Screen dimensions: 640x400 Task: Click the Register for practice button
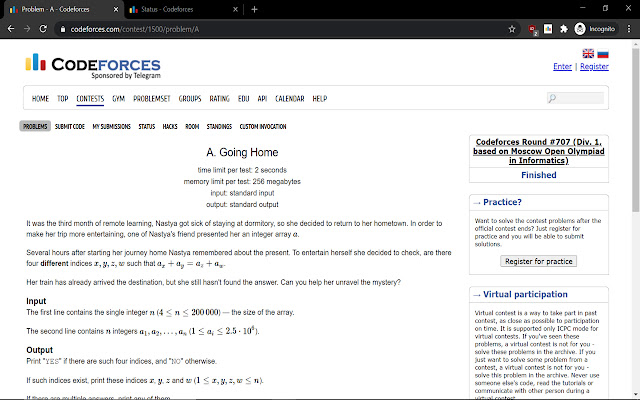click(538, 261)
